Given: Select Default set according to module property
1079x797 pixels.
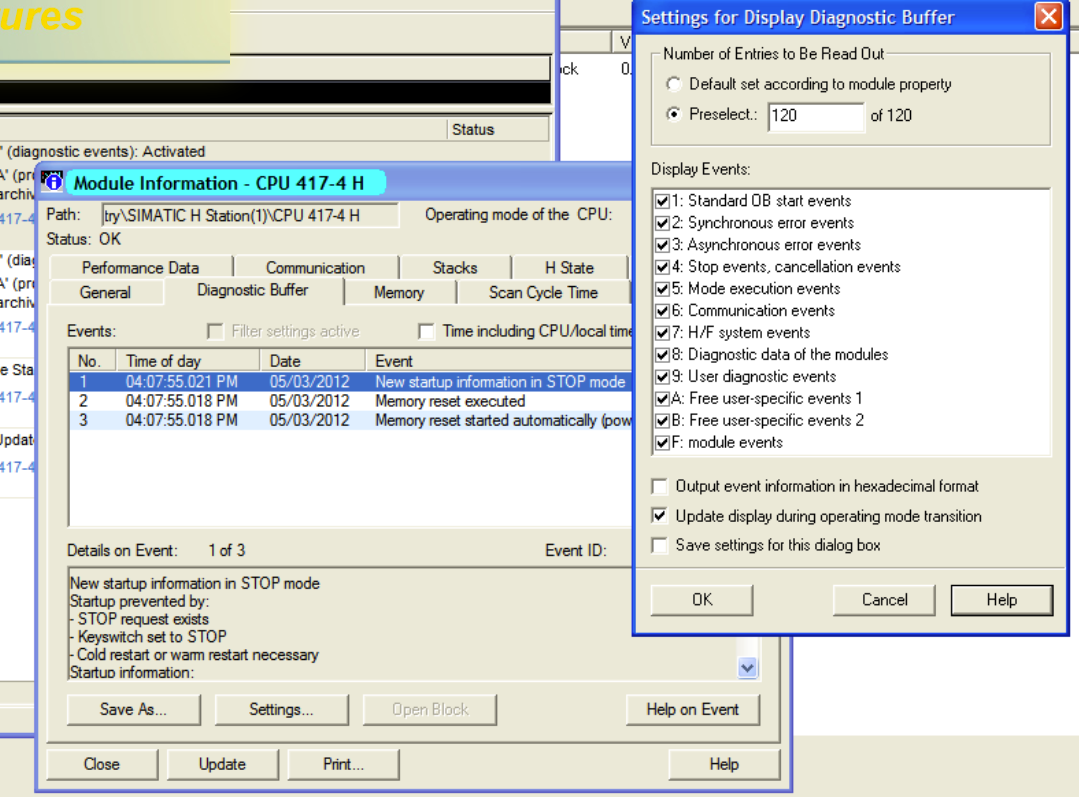Looking at the screenshot, I should point(673,84).
